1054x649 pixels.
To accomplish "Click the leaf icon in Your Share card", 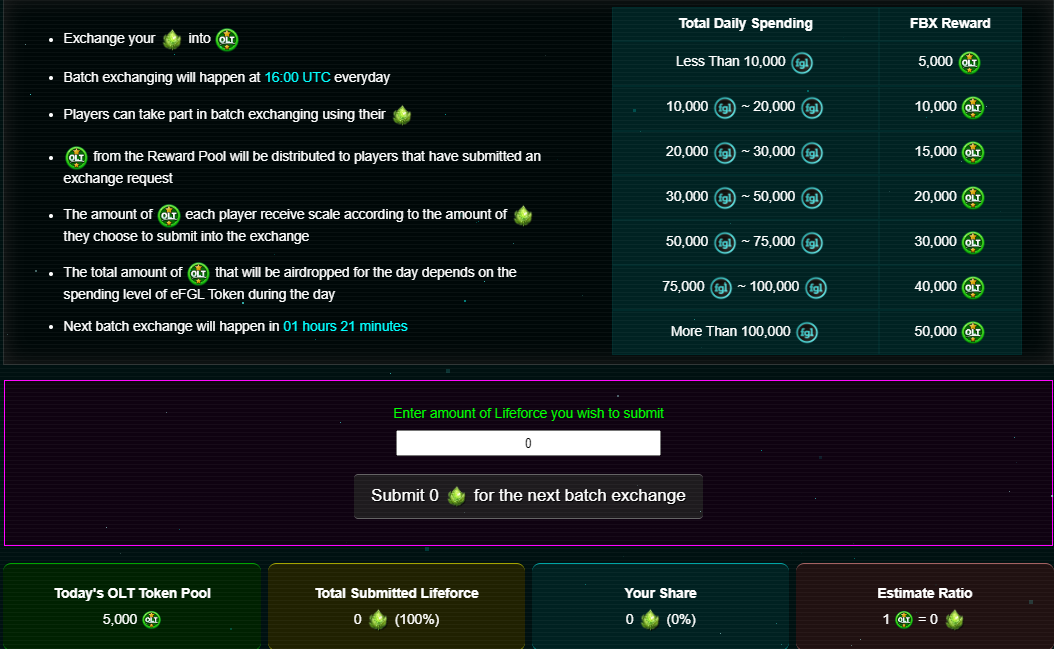I will (x=650, y=619).
